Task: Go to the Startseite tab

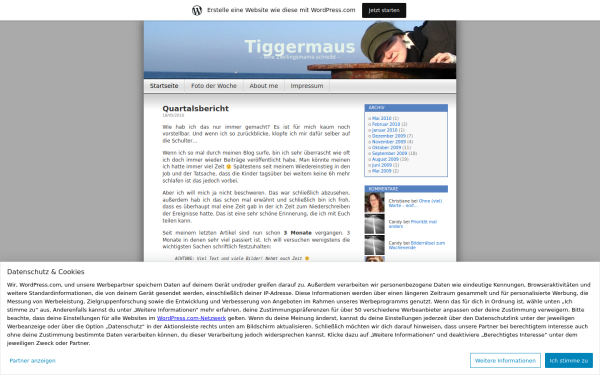Action: (164, 86)
